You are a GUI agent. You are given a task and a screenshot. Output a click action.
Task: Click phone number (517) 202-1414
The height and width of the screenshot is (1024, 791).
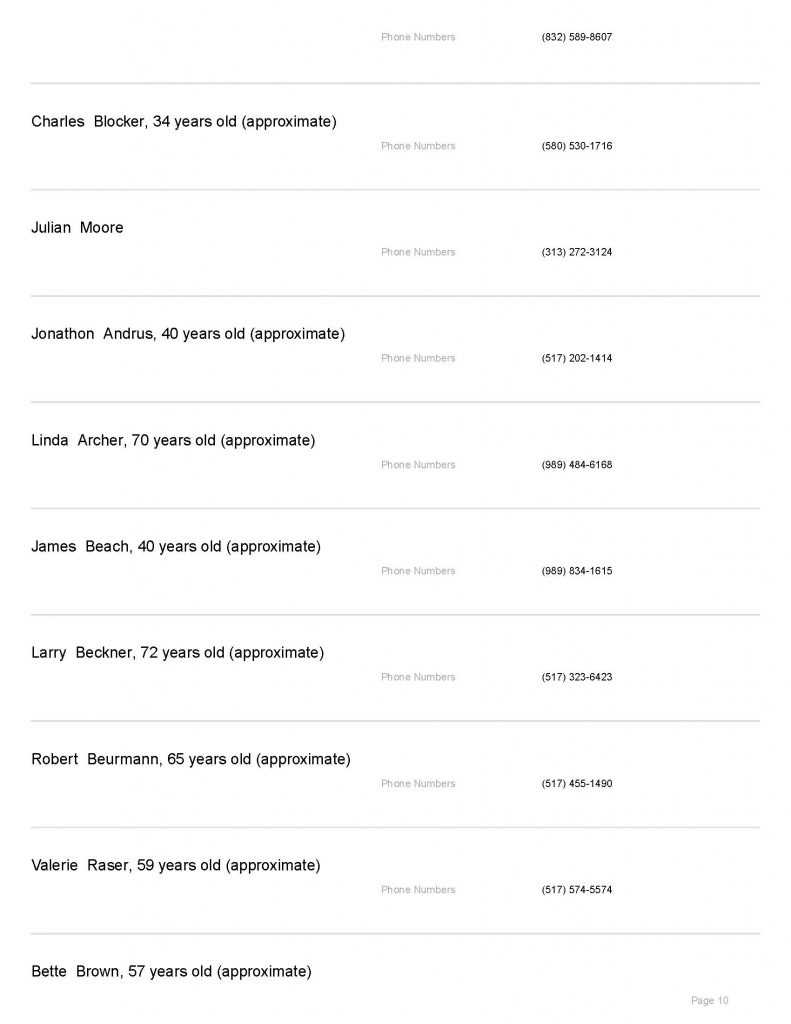point(576,358)
